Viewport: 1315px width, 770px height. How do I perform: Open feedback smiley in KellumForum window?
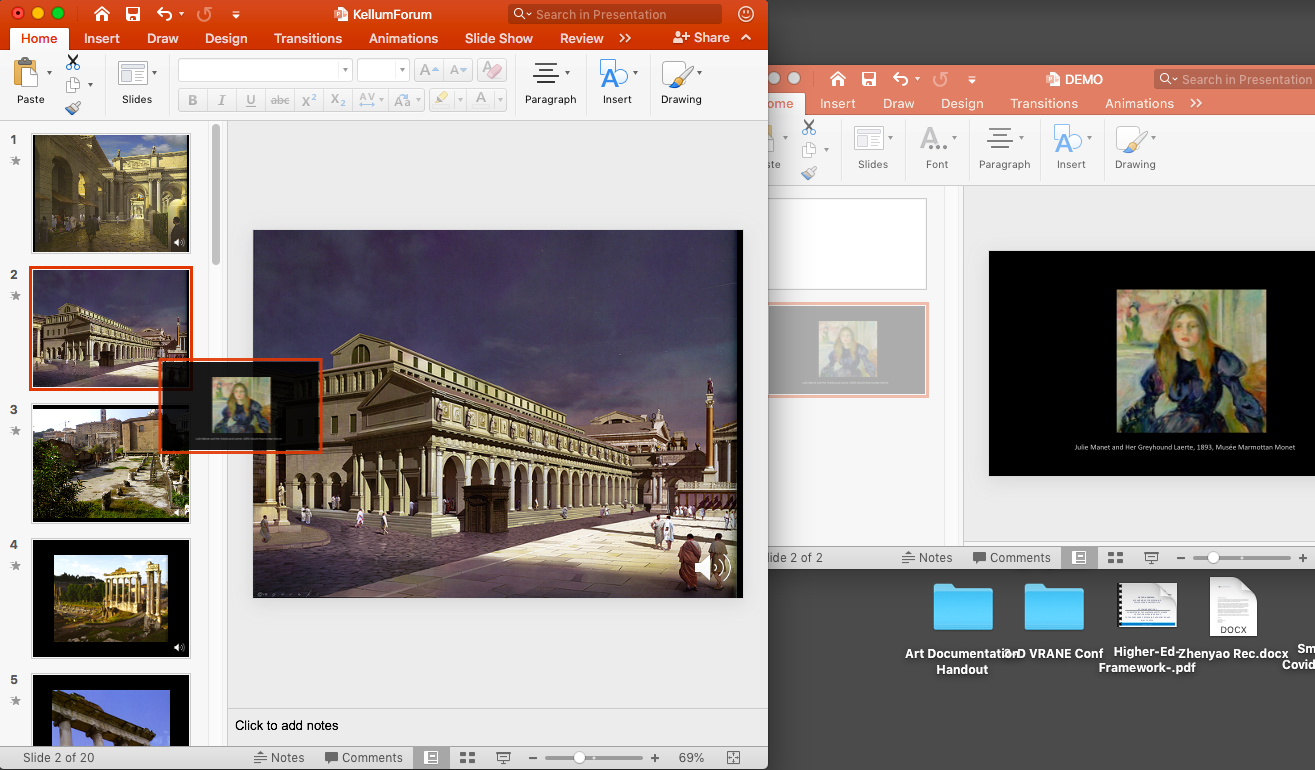[x=746, y=14]
